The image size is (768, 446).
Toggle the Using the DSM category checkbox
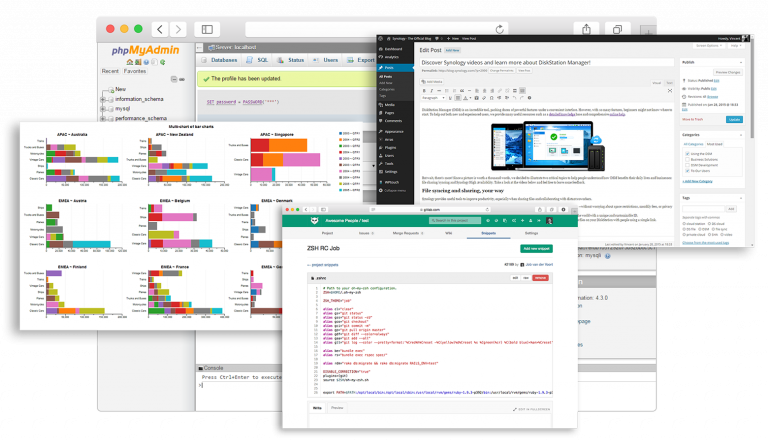(x=687, y=154)
